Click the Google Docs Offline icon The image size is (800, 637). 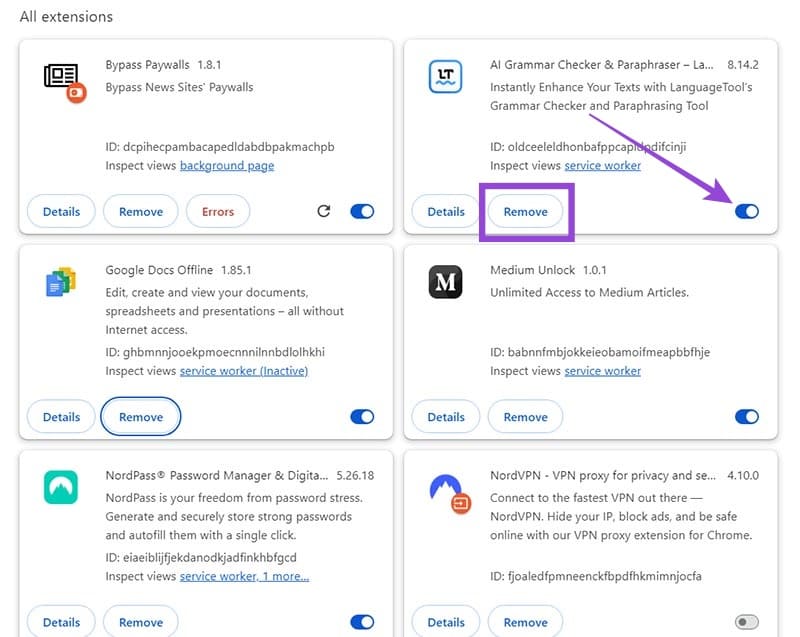point(61,282)
